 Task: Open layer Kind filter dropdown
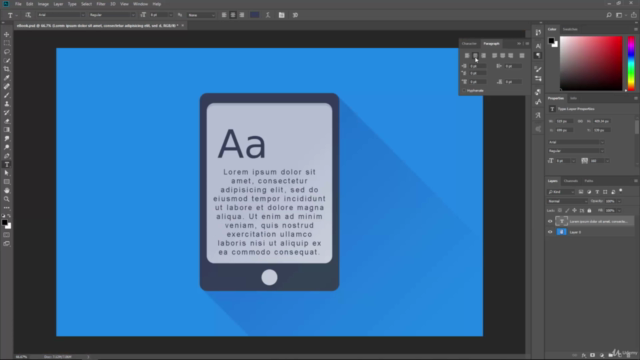click(x=561, y=192)
